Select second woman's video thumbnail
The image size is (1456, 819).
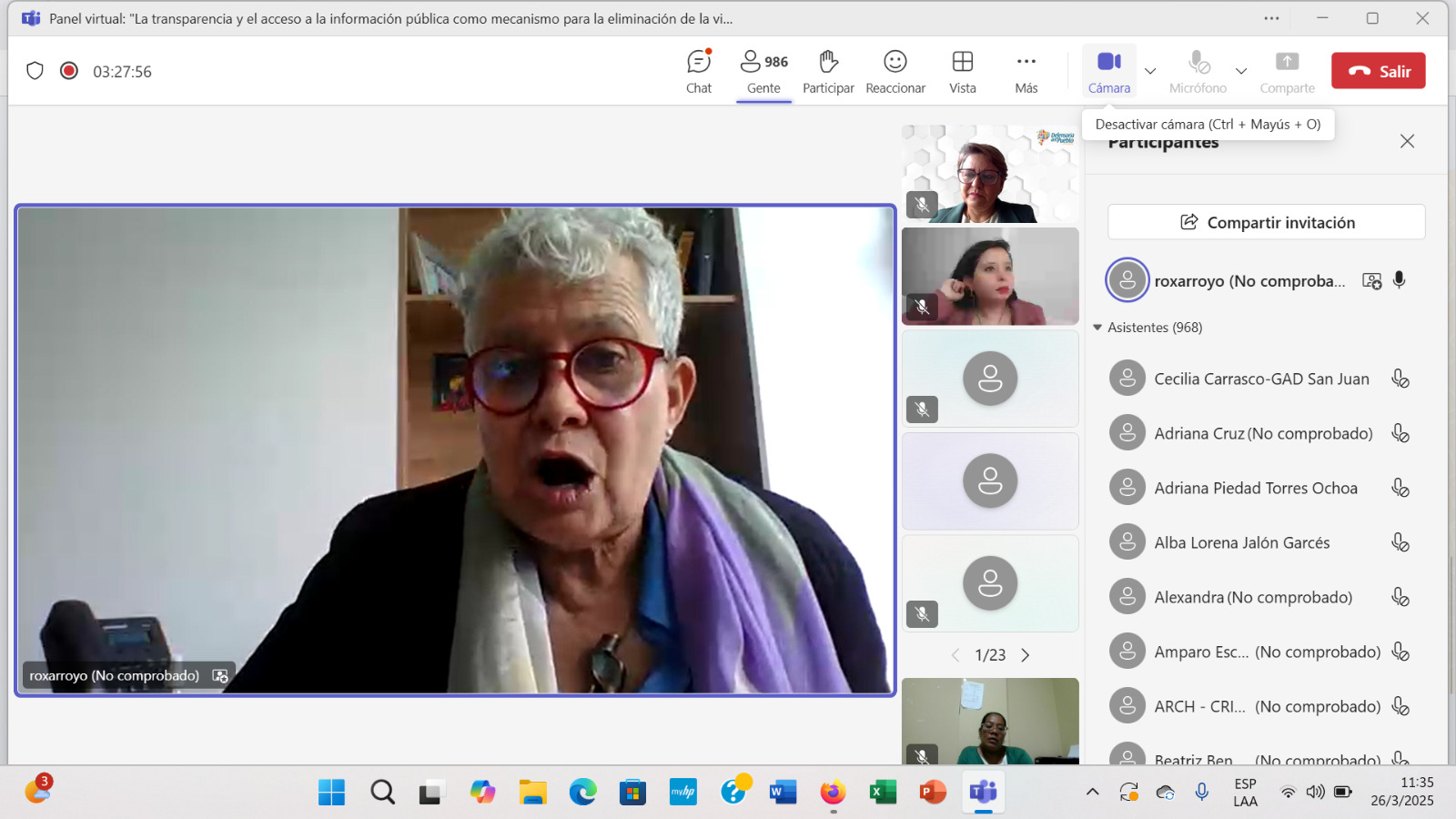click(x=990, y=276)
